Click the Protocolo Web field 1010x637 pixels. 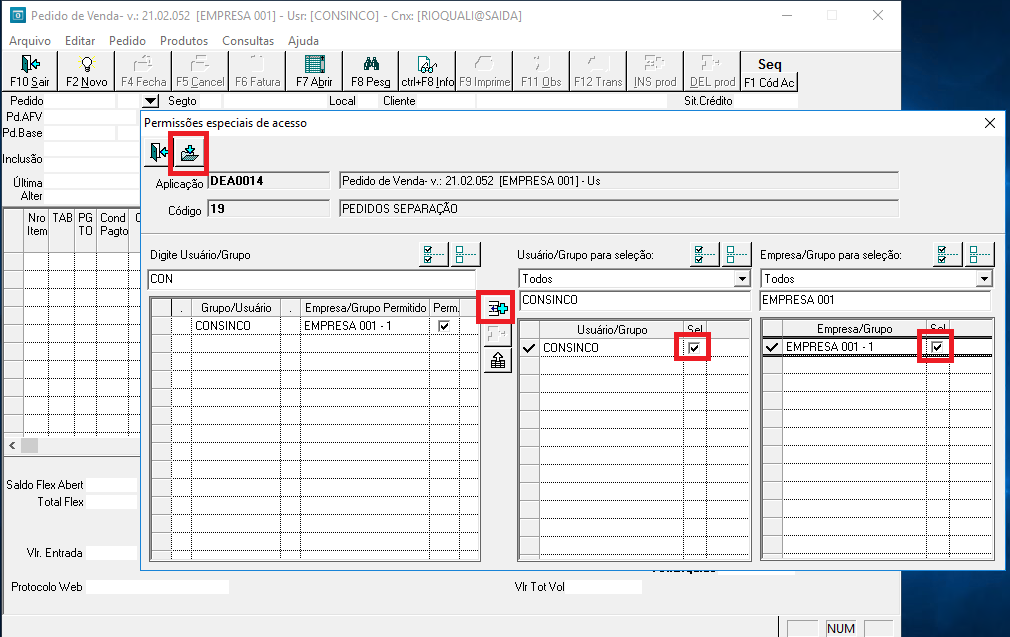click(157, 587)
